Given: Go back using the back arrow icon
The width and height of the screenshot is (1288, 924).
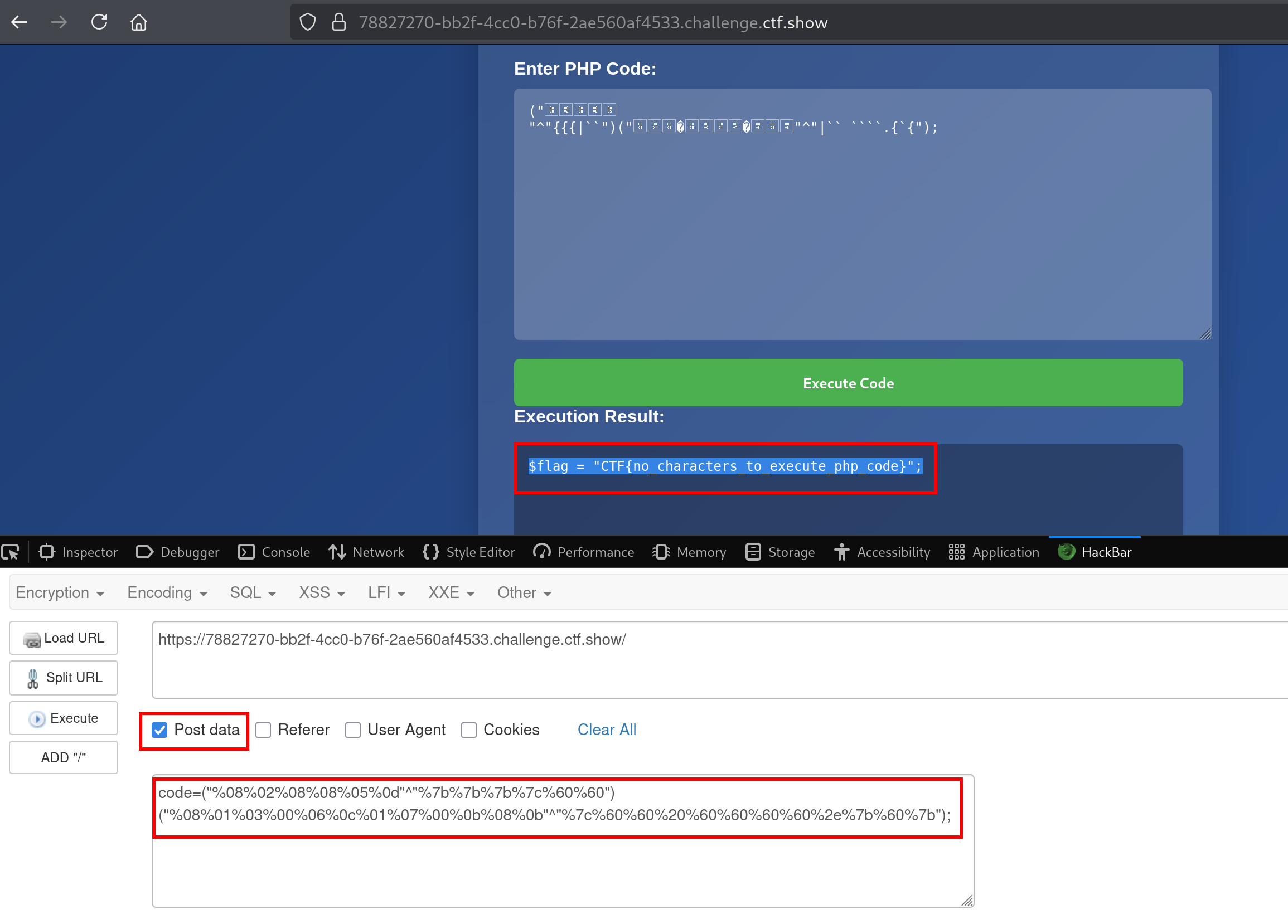Looking at the screenshot, I should coord(20,22).
